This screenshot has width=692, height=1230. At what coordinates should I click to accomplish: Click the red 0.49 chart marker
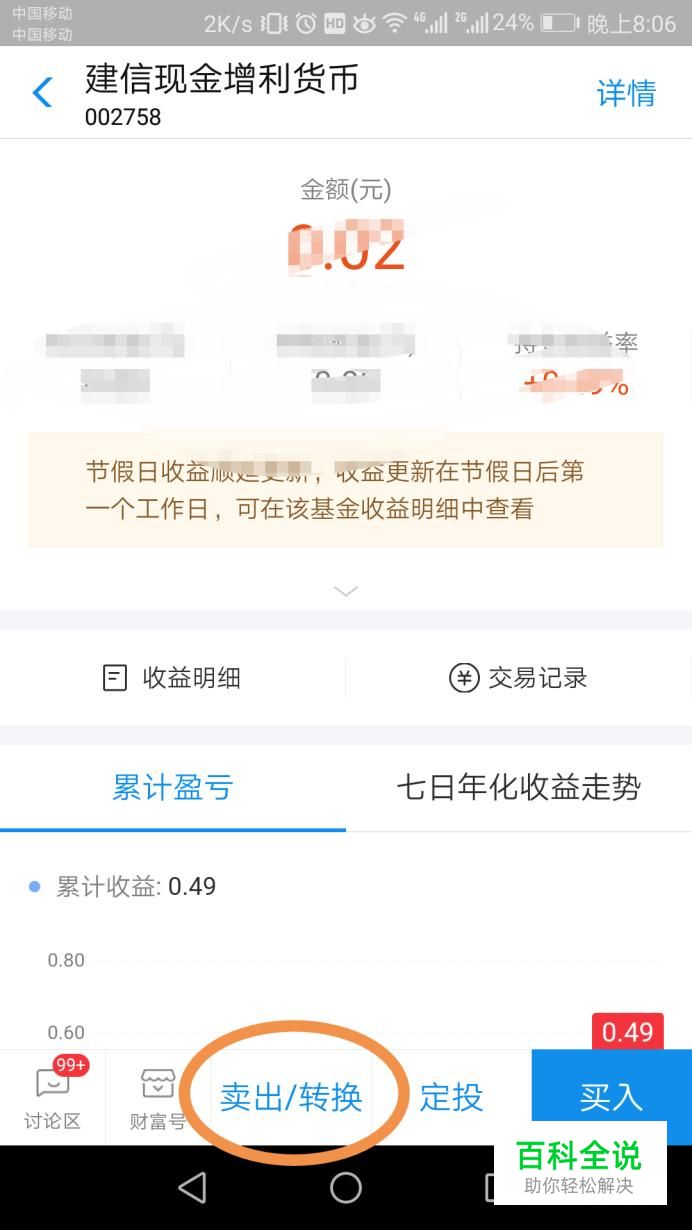[x=627, y=1031]
